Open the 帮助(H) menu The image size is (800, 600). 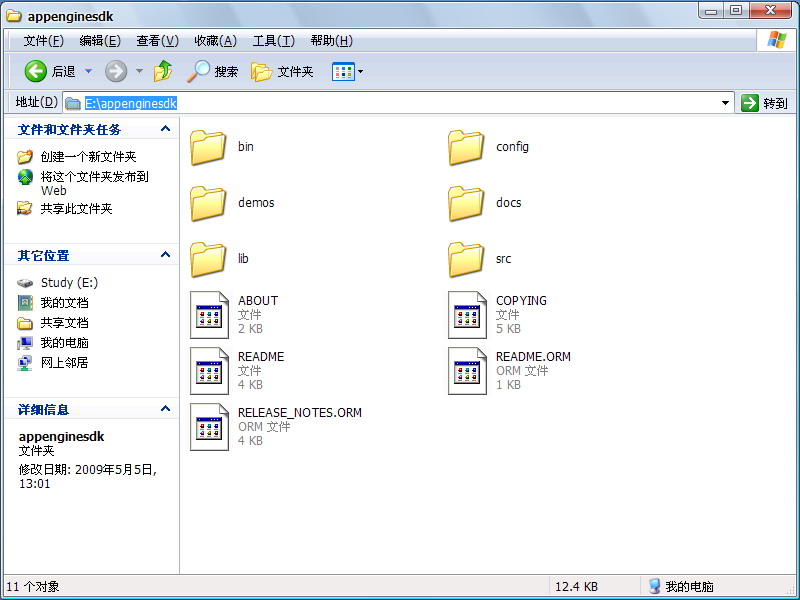pyautogui.click(x=332, y=41)
